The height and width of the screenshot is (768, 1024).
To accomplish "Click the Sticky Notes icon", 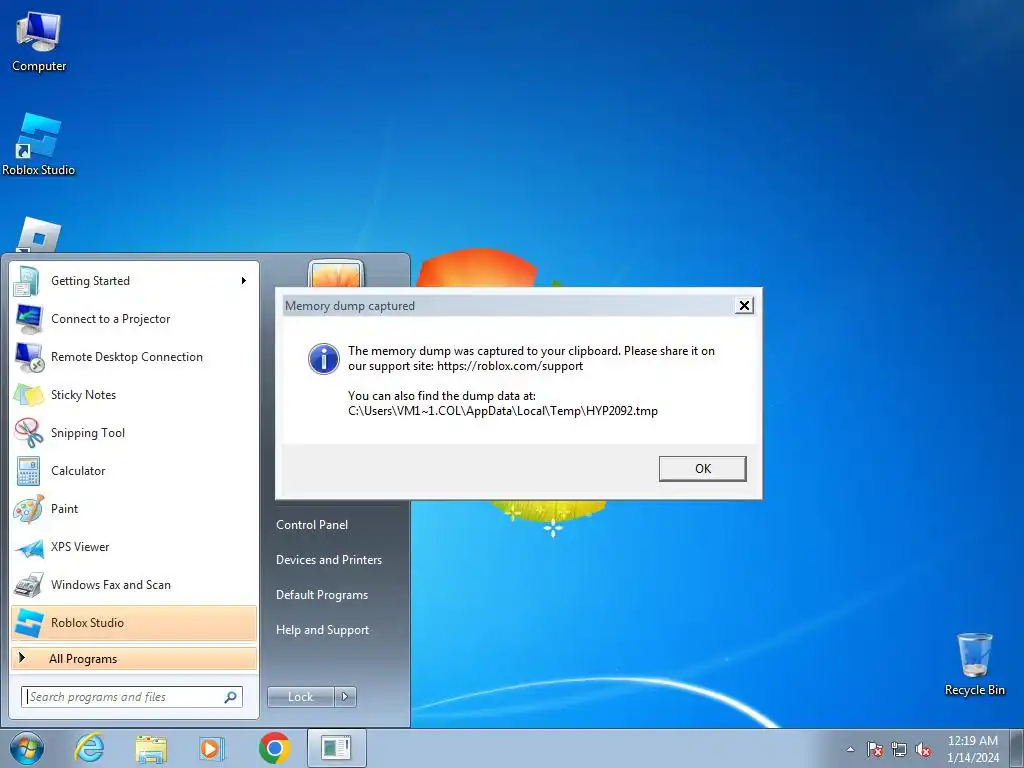I will click(28, 394).
